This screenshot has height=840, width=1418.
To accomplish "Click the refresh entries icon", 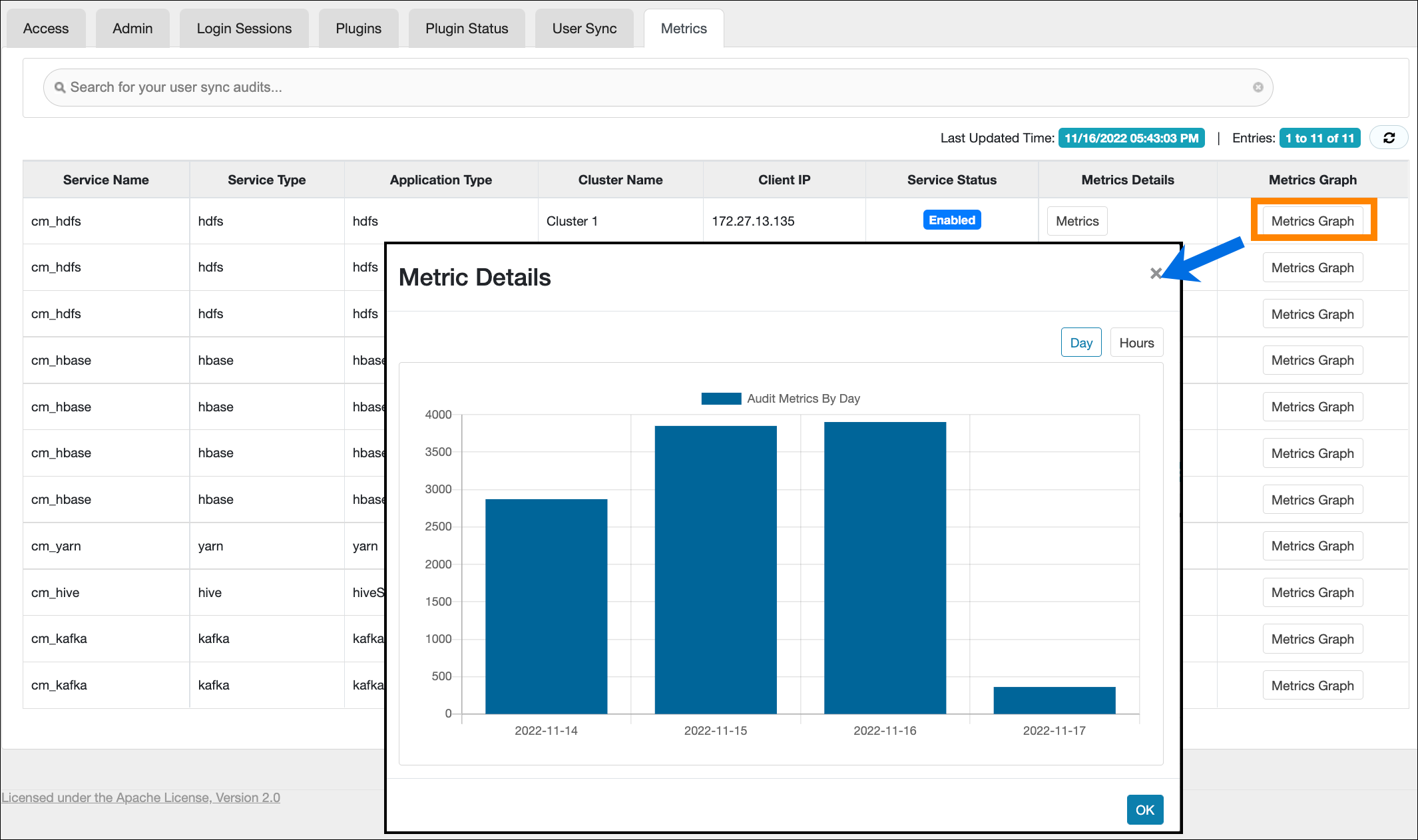I will click(1389, 138).
